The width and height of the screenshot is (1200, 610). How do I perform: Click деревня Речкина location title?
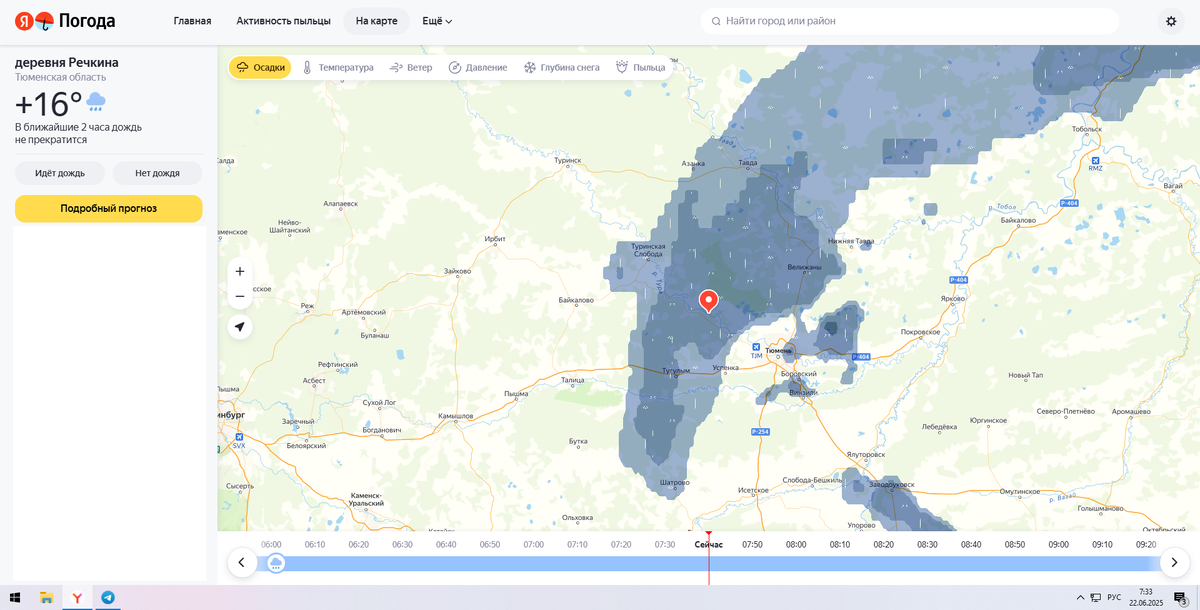66,62
